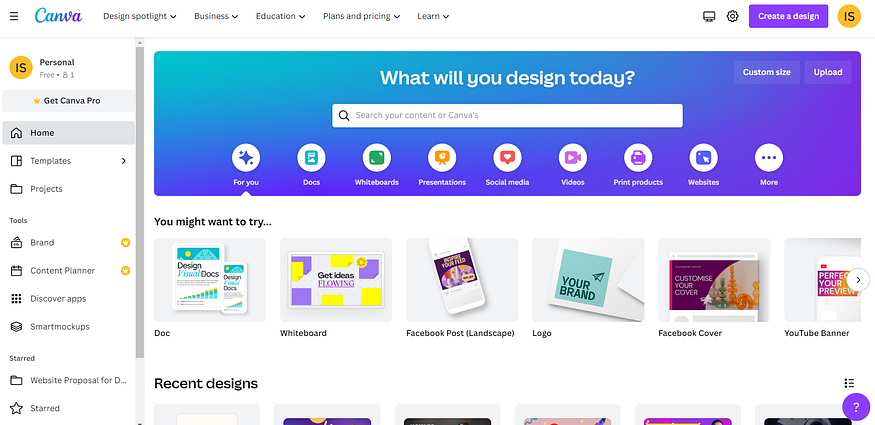Viewport: 875px width, 425px height.
Task: Select the Social media heart icon
Action: point(507,158)
